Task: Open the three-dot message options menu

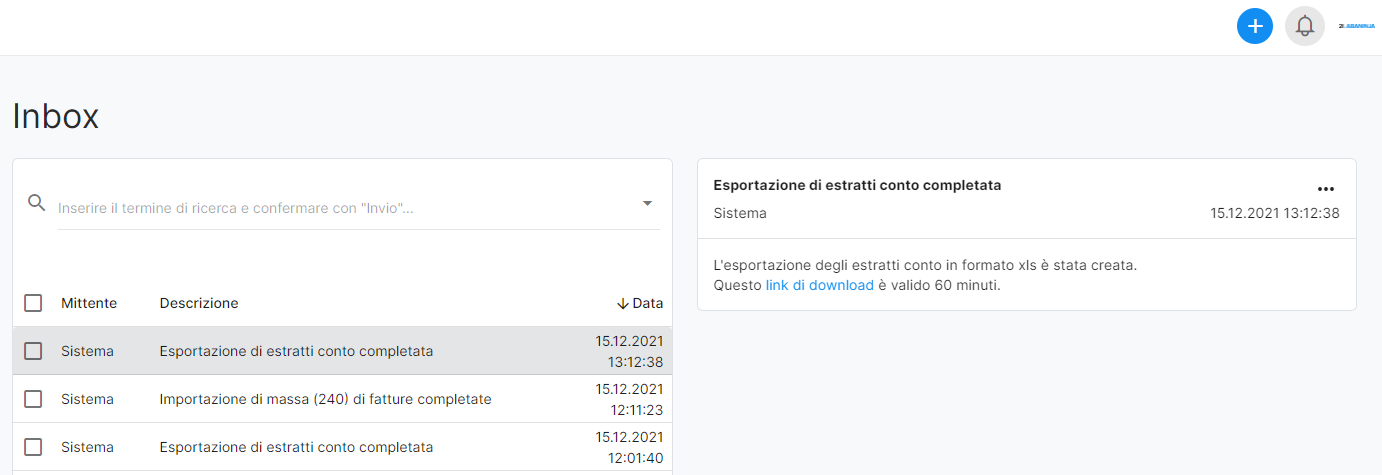Action: click(1326, 188)
